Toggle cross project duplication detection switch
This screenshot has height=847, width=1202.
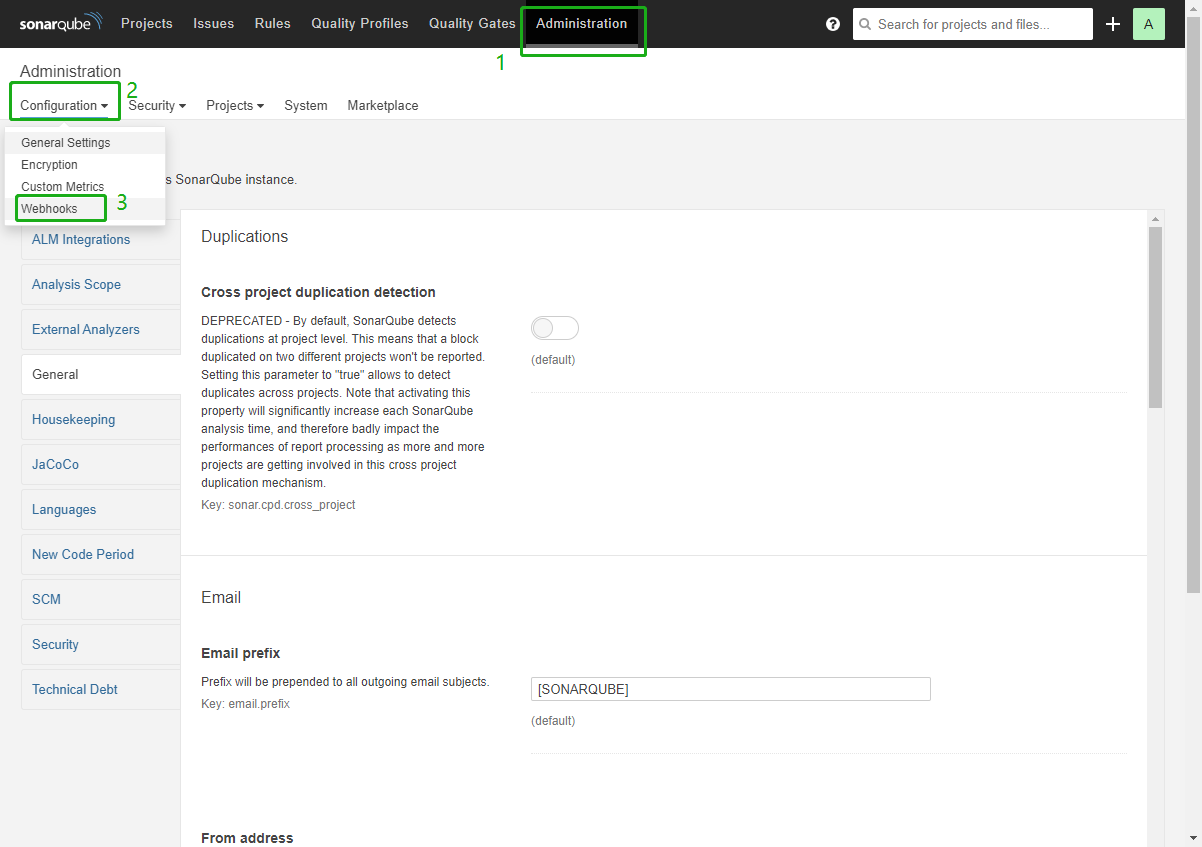click(554, 327)
